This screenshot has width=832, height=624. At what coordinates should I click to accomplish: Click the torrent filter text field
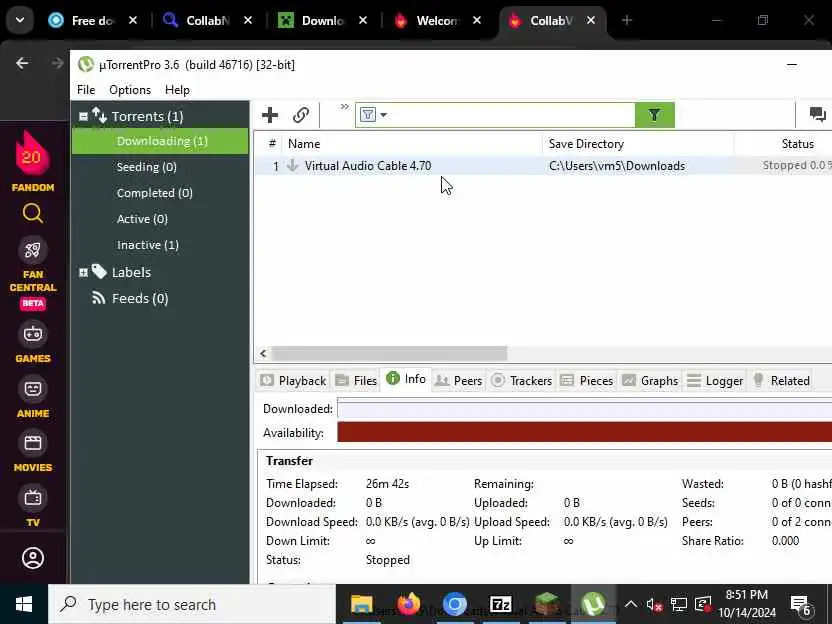[x=512, y=115]
